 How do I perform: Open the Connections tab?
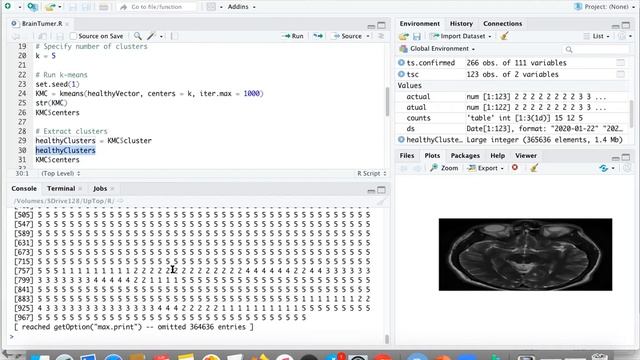(x=502, y=24)
